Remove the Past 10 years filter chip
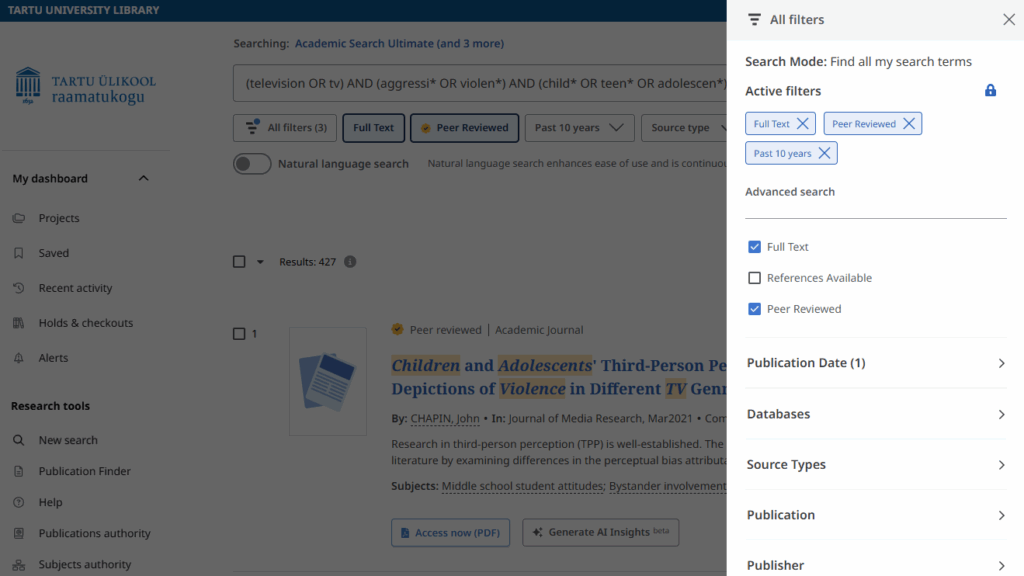1024x576 pixels. [824, 153]
